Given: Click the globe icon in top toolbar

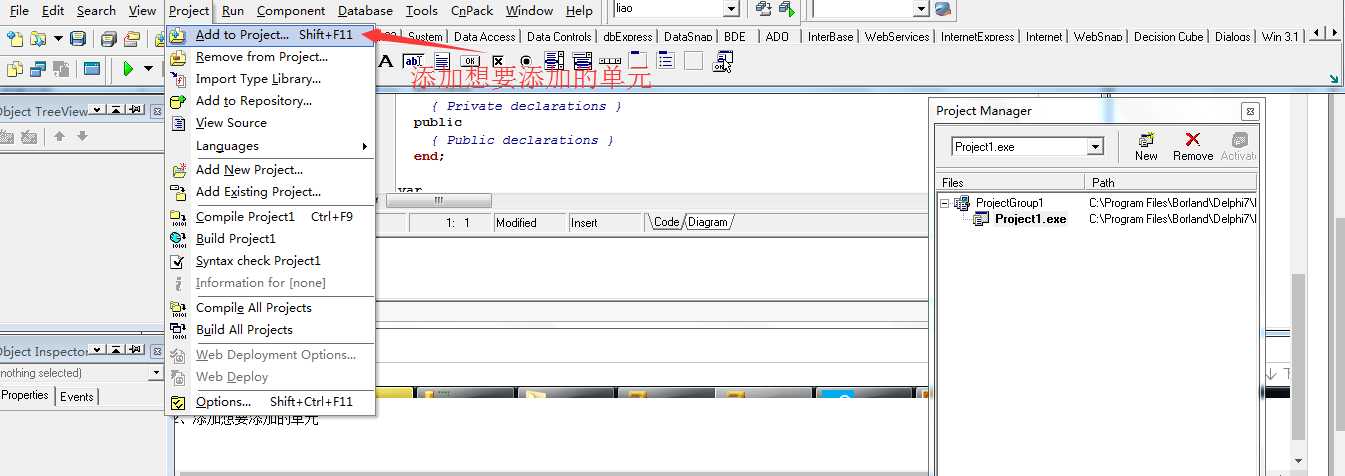Looking at the screenshot, I should 944,9.
